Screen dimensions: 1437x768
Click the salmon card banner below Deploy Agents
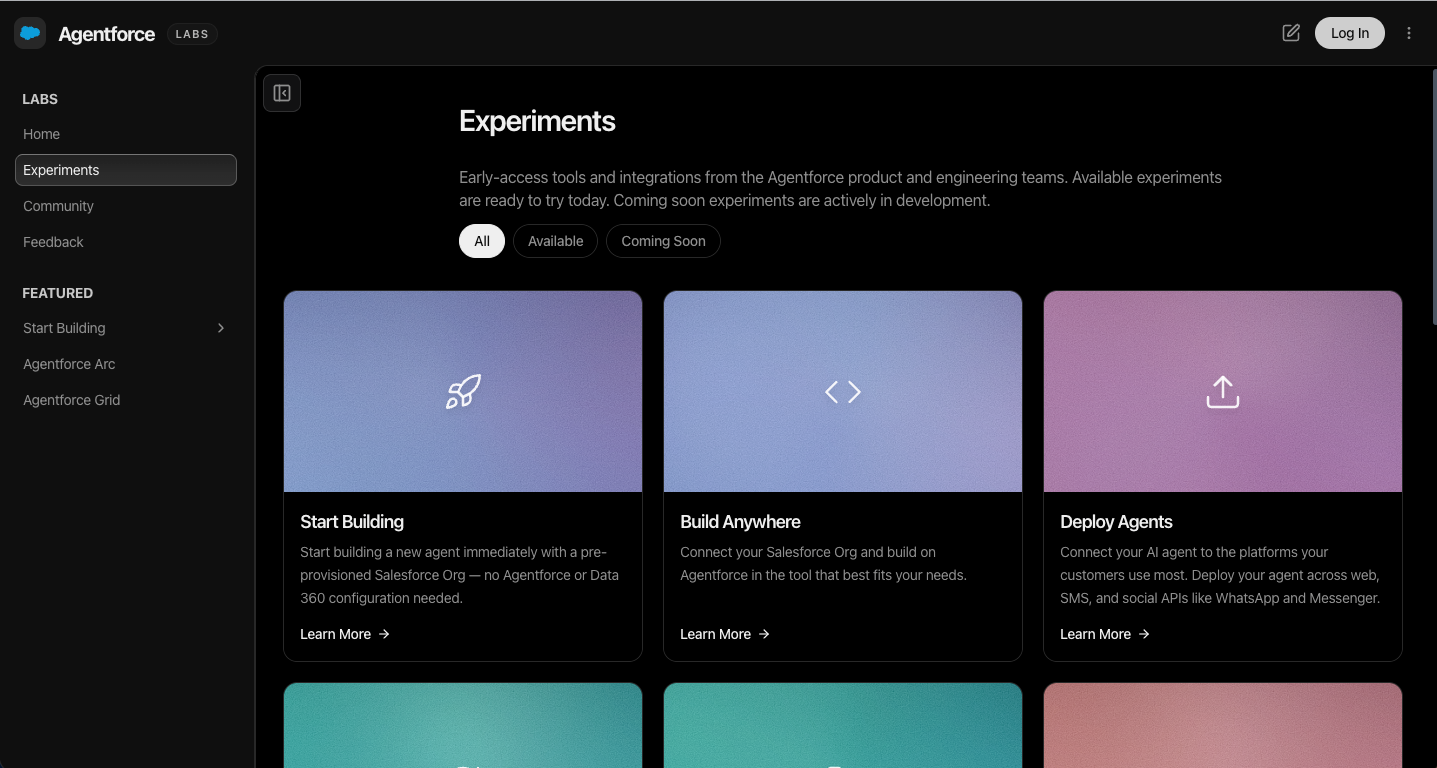pyautogui.click(x=1223, y=726)
